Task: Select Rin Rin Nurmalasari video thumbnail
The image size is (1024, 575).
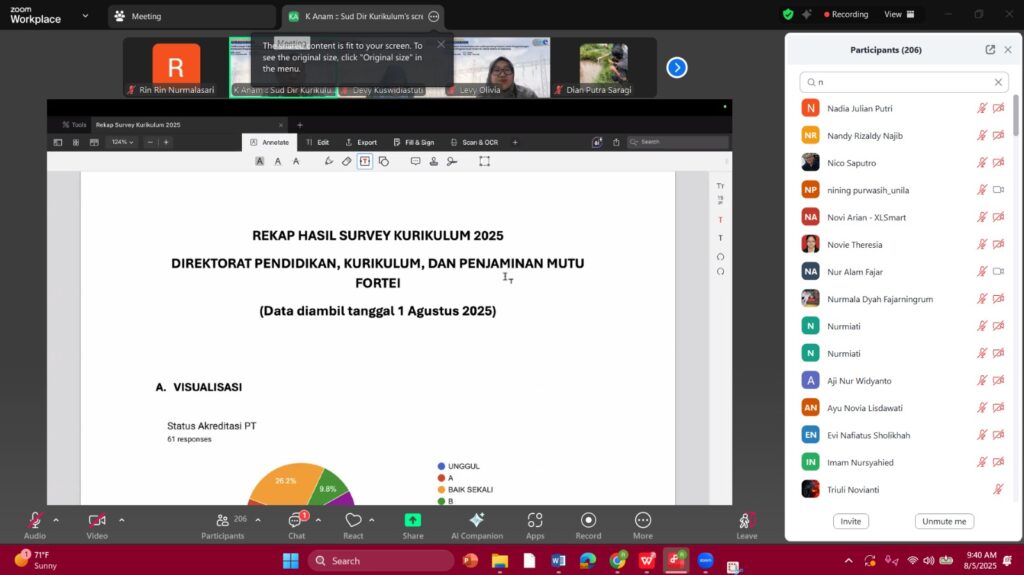Action: coord(176,67)
